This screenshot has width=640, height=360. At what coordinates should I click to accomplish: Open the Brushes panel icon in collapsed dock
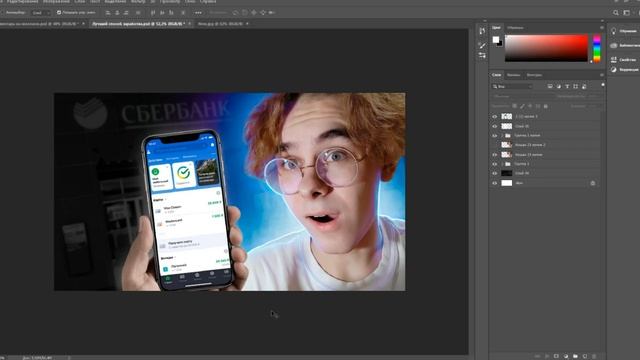482,45
